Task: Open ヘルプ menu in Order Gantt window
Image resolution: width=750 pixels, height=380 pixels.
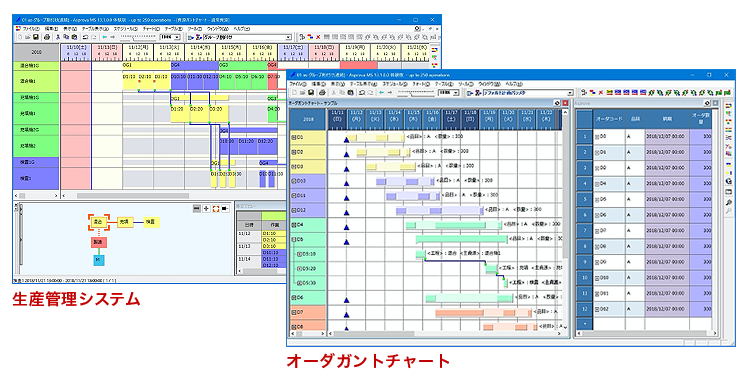Action: 514,84
